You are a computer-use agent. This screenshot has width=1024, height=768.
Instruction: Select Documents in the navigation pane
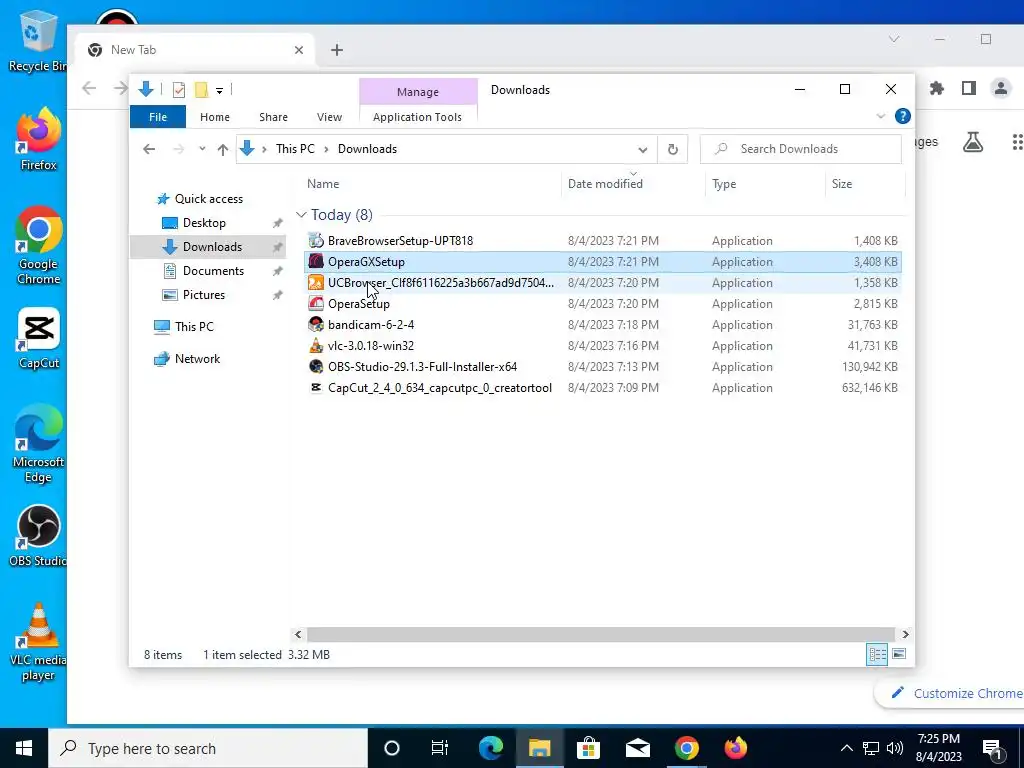pyautogui.click(x=213, y=271)
